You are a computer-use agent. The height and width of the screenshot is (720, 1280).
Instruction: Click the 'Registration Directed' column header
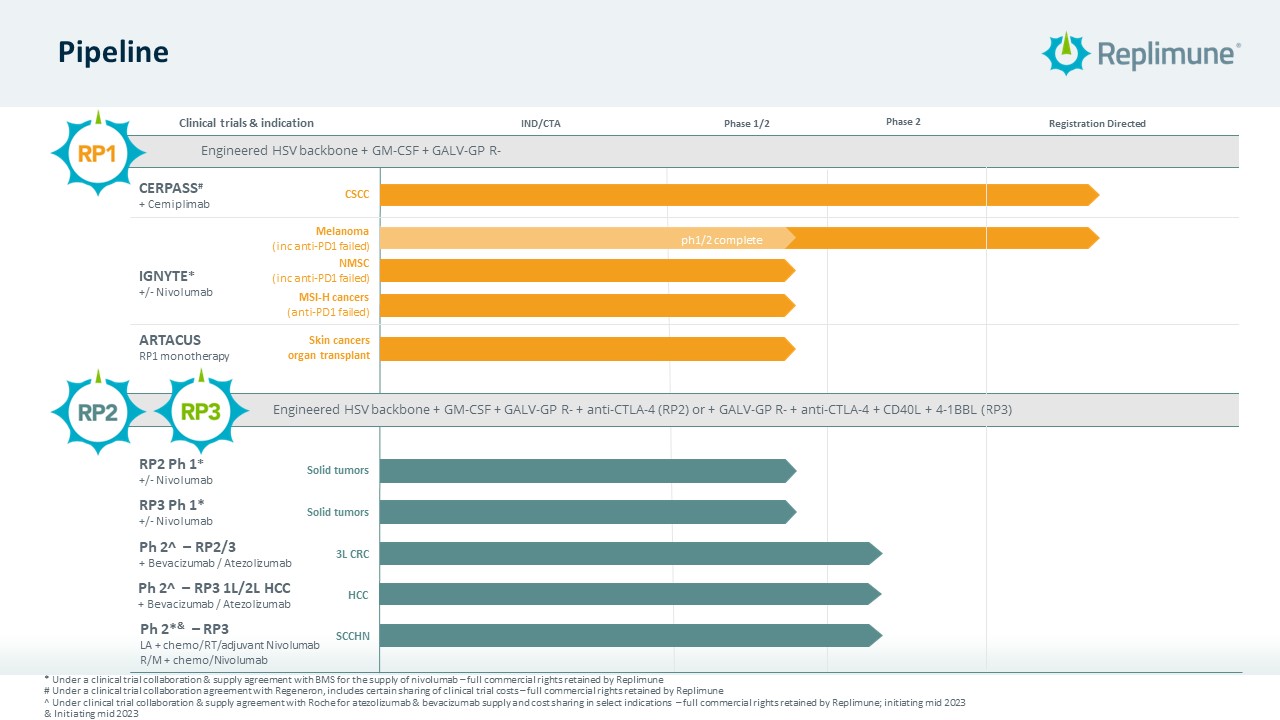point(1097,124)
